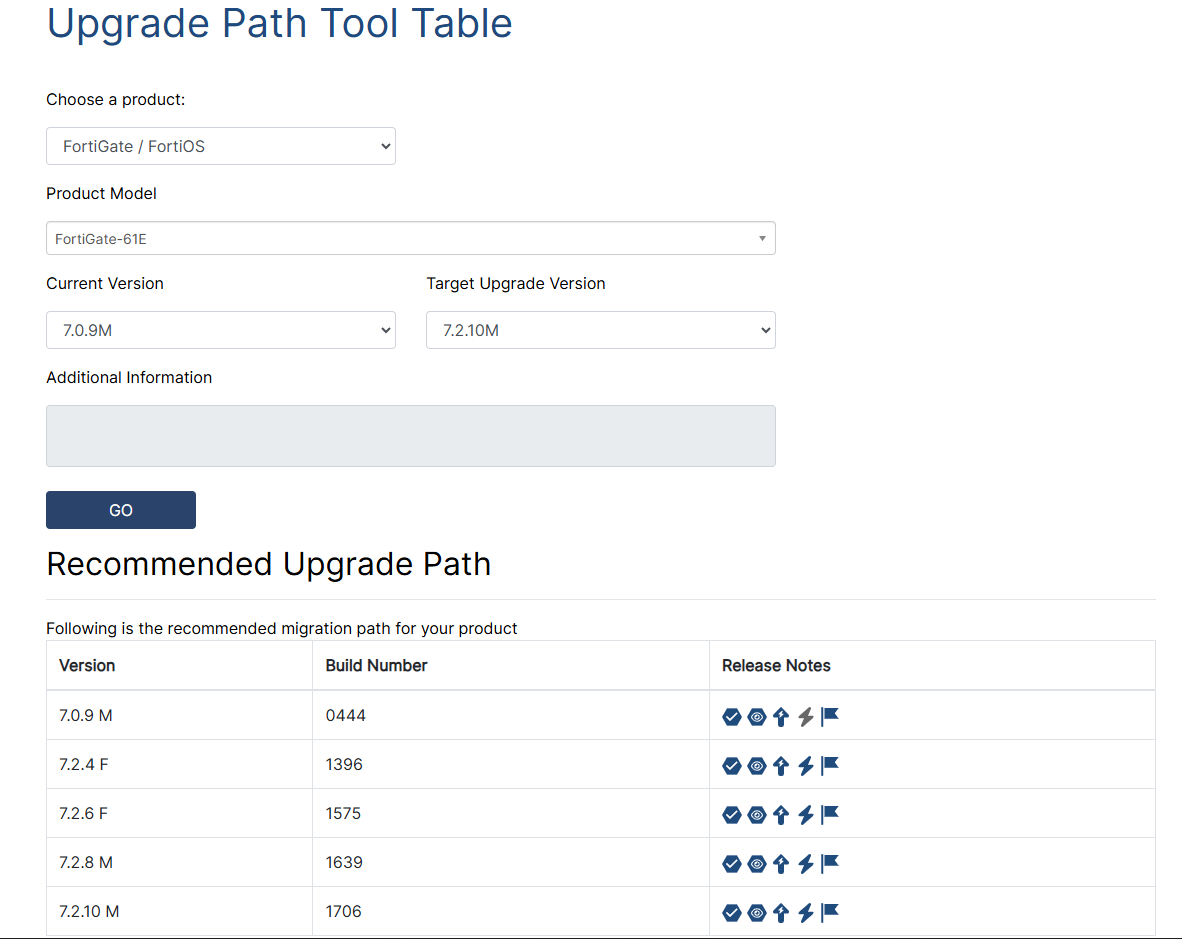Viewport: 1182px width, 939px height.
Task: Click build number 1639
Action: [x=344, y=862]
